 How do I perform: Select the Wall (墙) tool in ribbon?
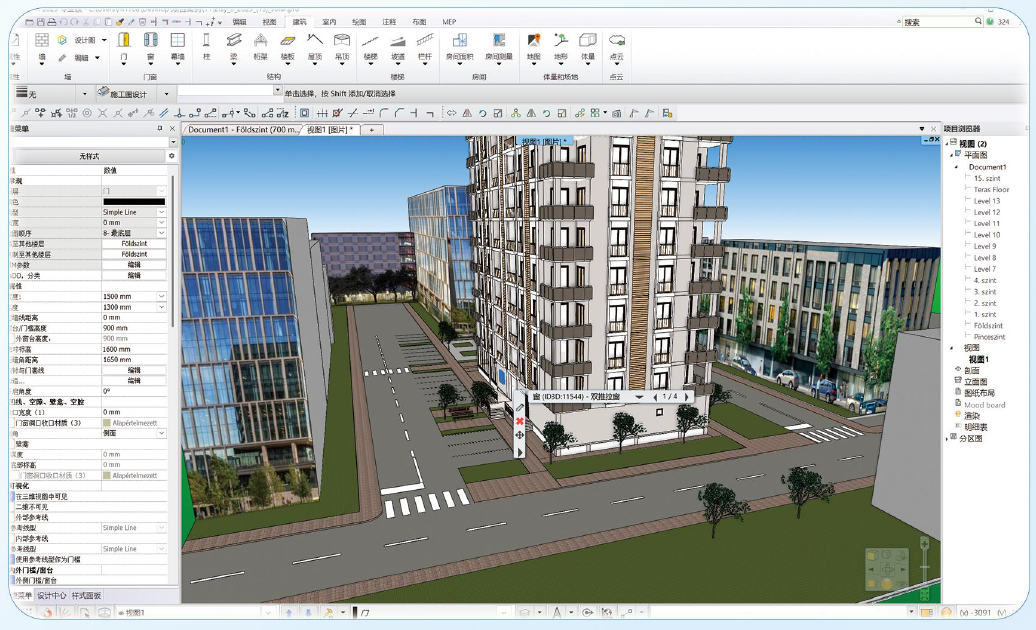tap(41, 41)
